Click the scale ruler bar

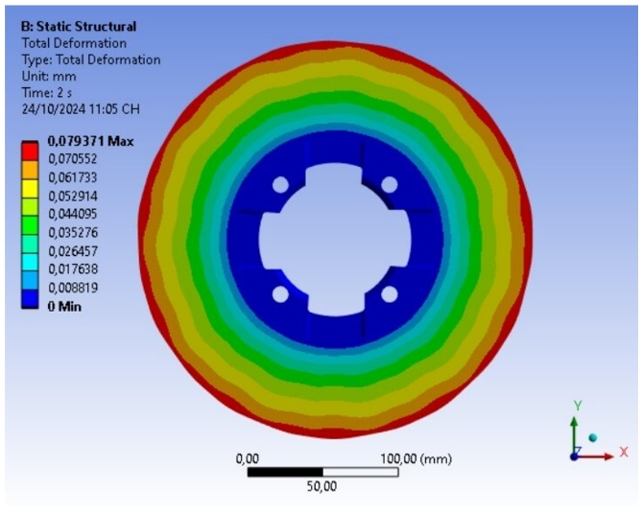323,472
